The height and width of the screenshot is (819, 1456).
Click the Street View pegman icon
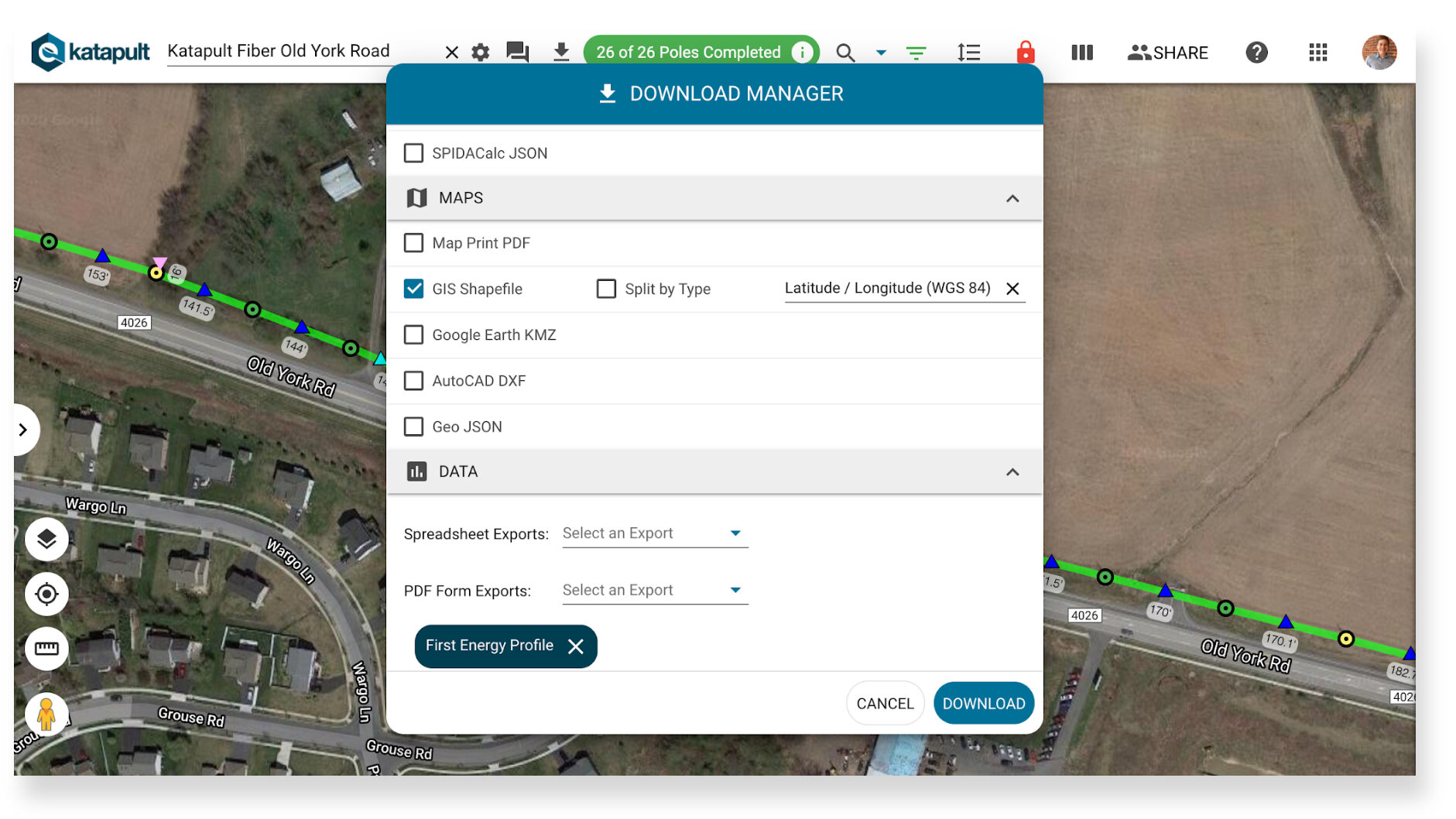(46, 714)
